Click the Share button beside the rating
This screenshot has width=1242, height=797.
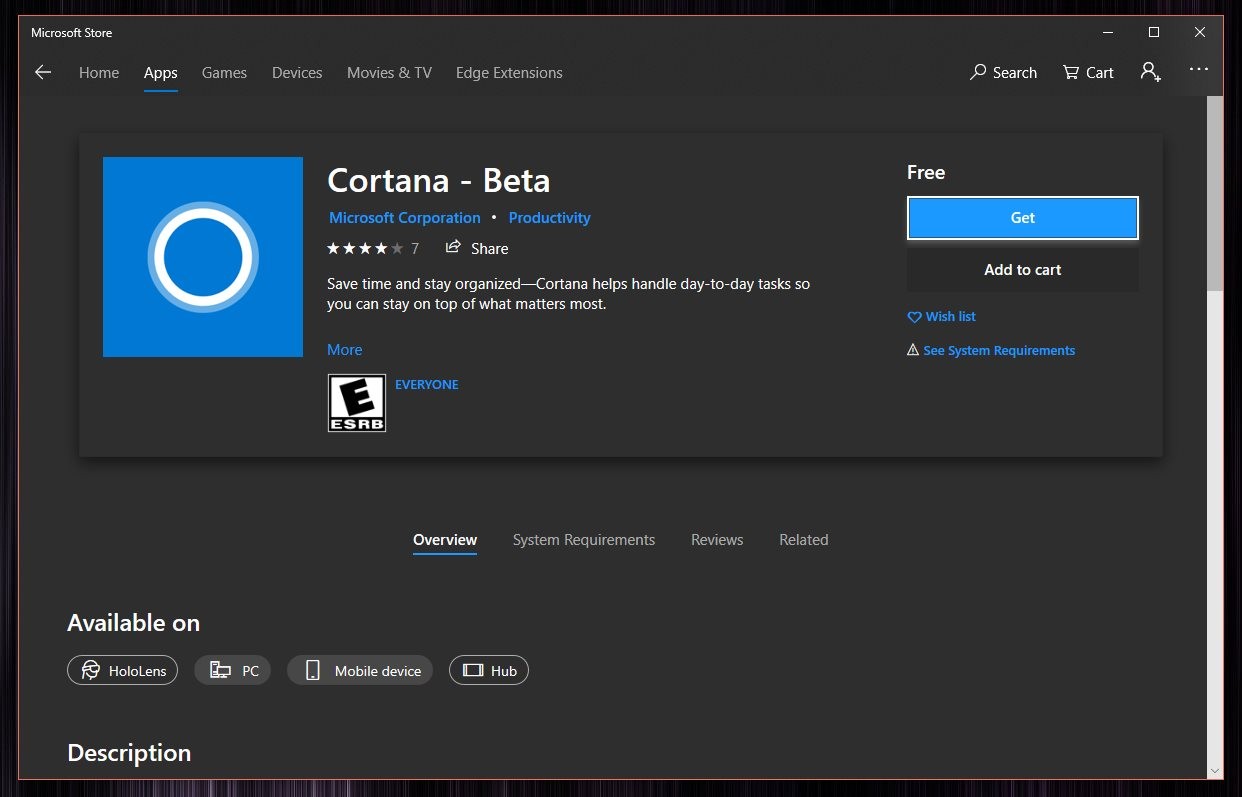tap(477, 248)
